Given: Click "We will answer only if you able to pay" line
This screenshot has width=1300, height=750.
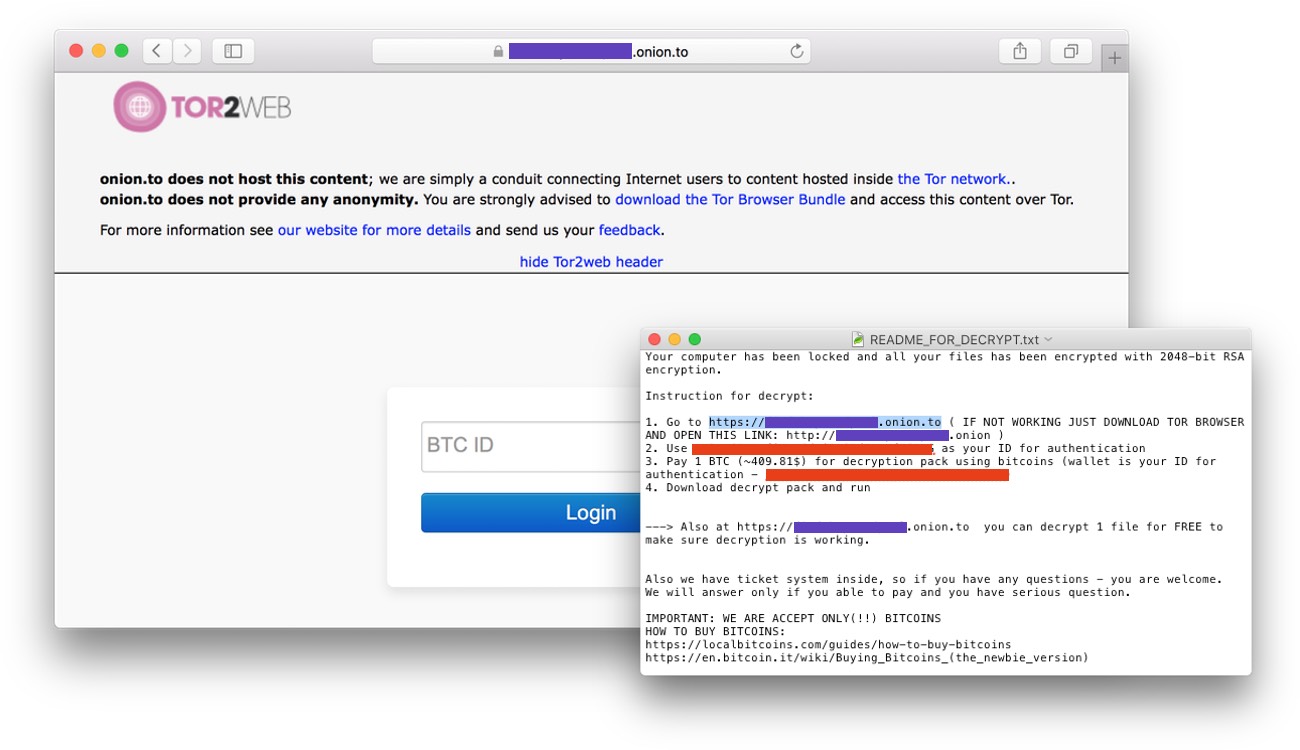Looking at the screenshot, I should (888, 592).
